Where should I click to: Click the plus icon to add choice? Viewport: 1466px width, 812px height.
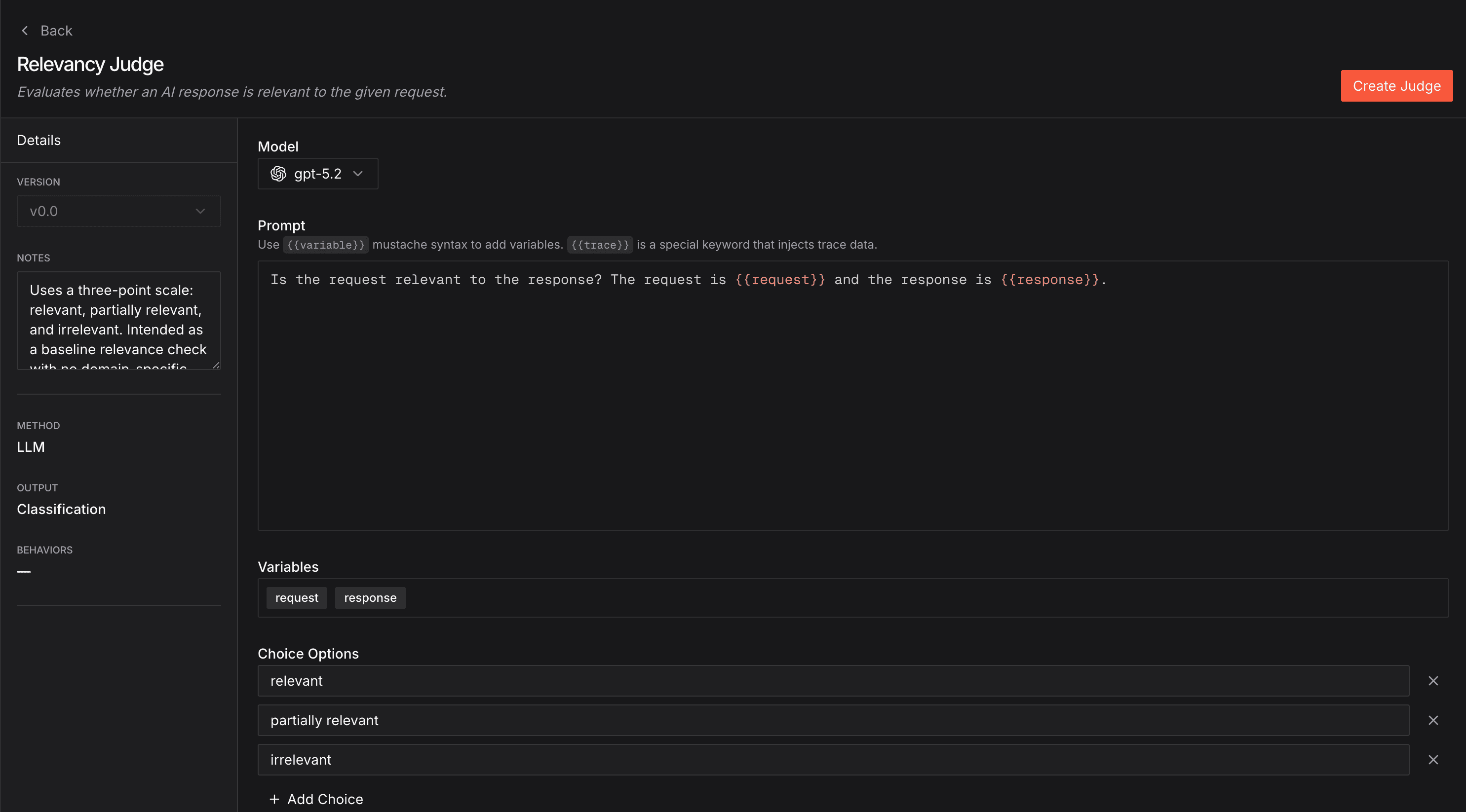274,799
